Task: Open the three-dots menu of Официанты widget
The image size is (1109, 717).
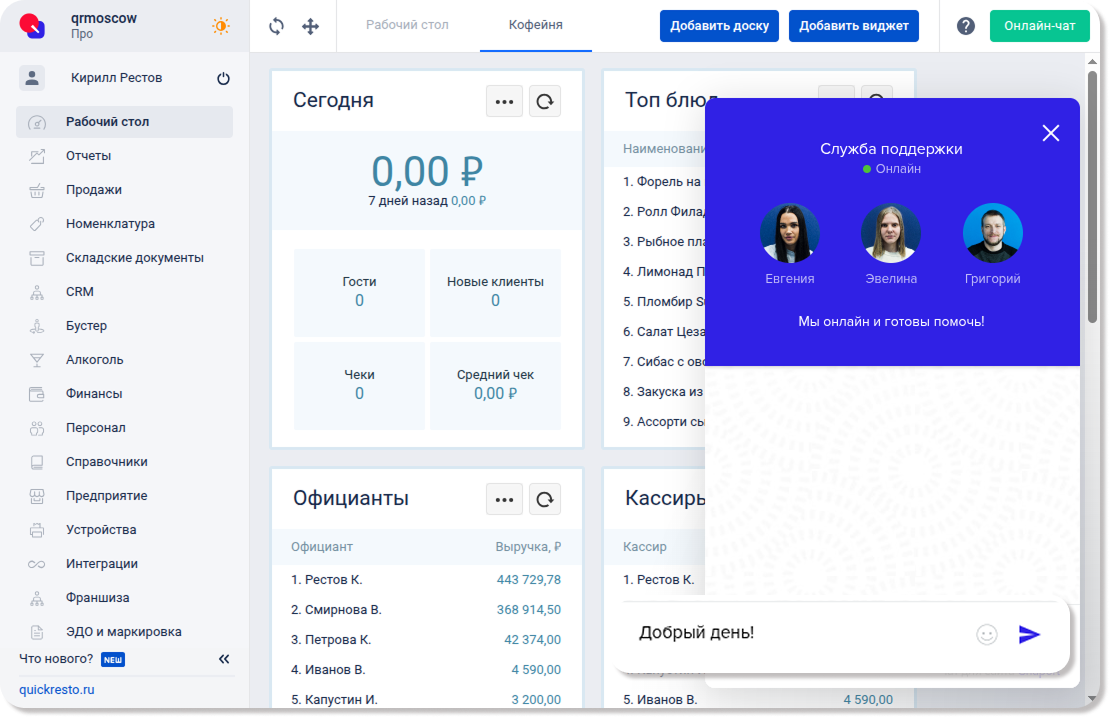Action: (x=504, y=499)
